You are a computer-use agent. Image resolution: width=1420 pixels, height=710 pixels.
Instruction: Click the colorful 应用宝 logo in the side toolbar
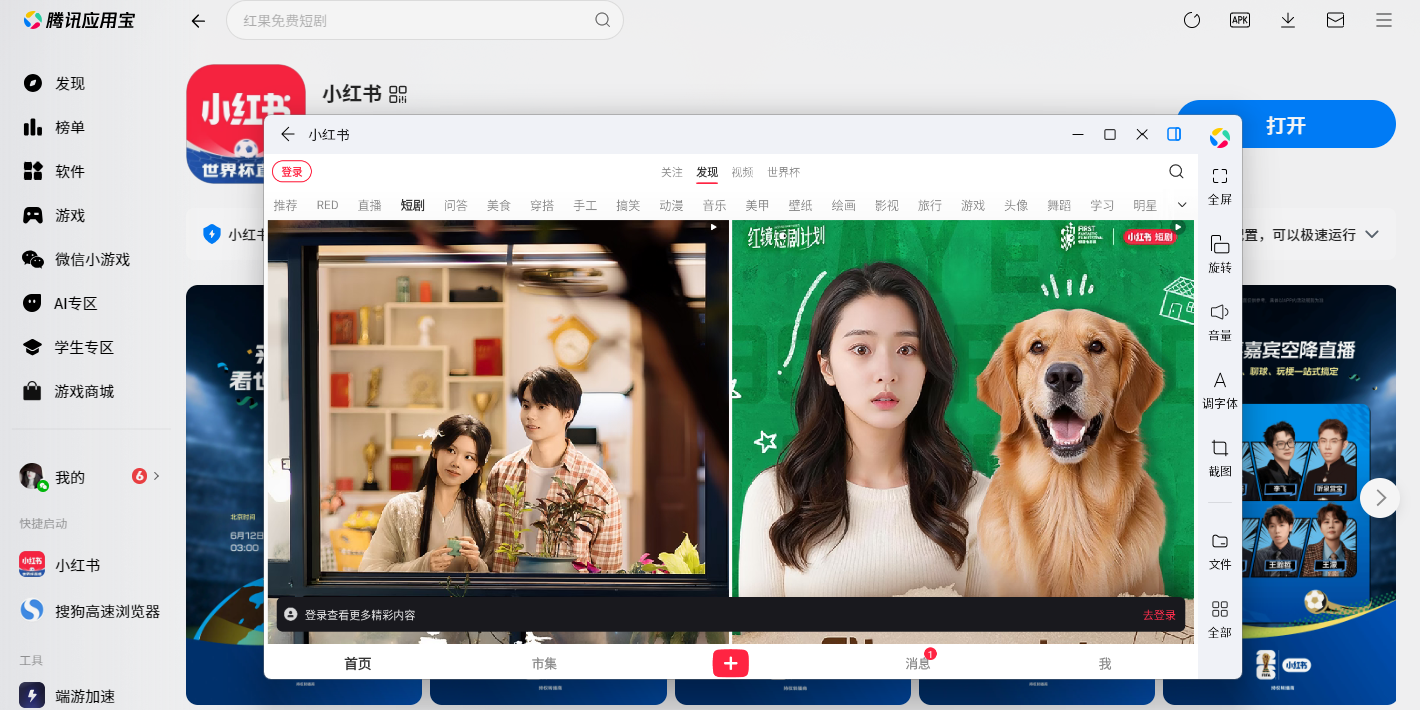coord(1219,137)
